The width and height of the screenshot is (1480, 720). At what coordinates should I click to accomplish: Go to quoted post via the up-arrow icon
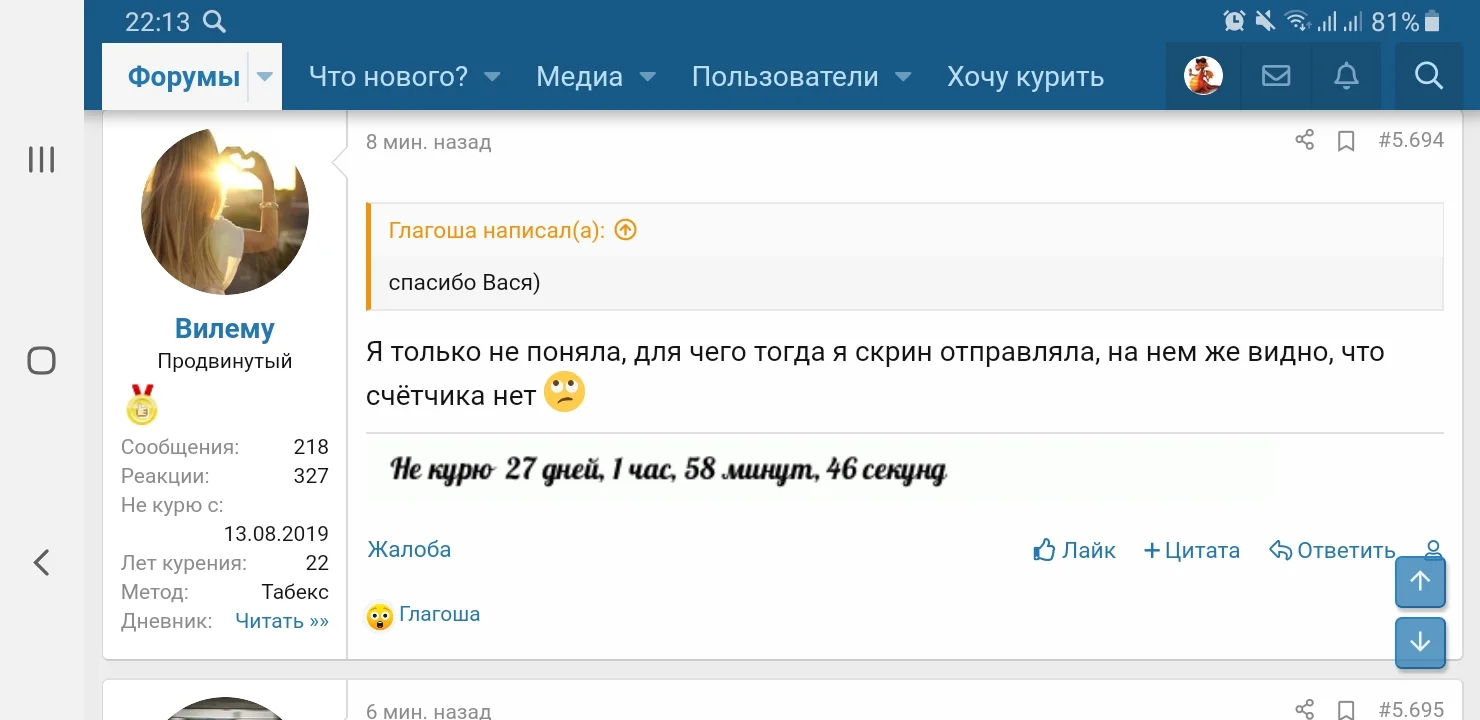(x=625, y=229)
